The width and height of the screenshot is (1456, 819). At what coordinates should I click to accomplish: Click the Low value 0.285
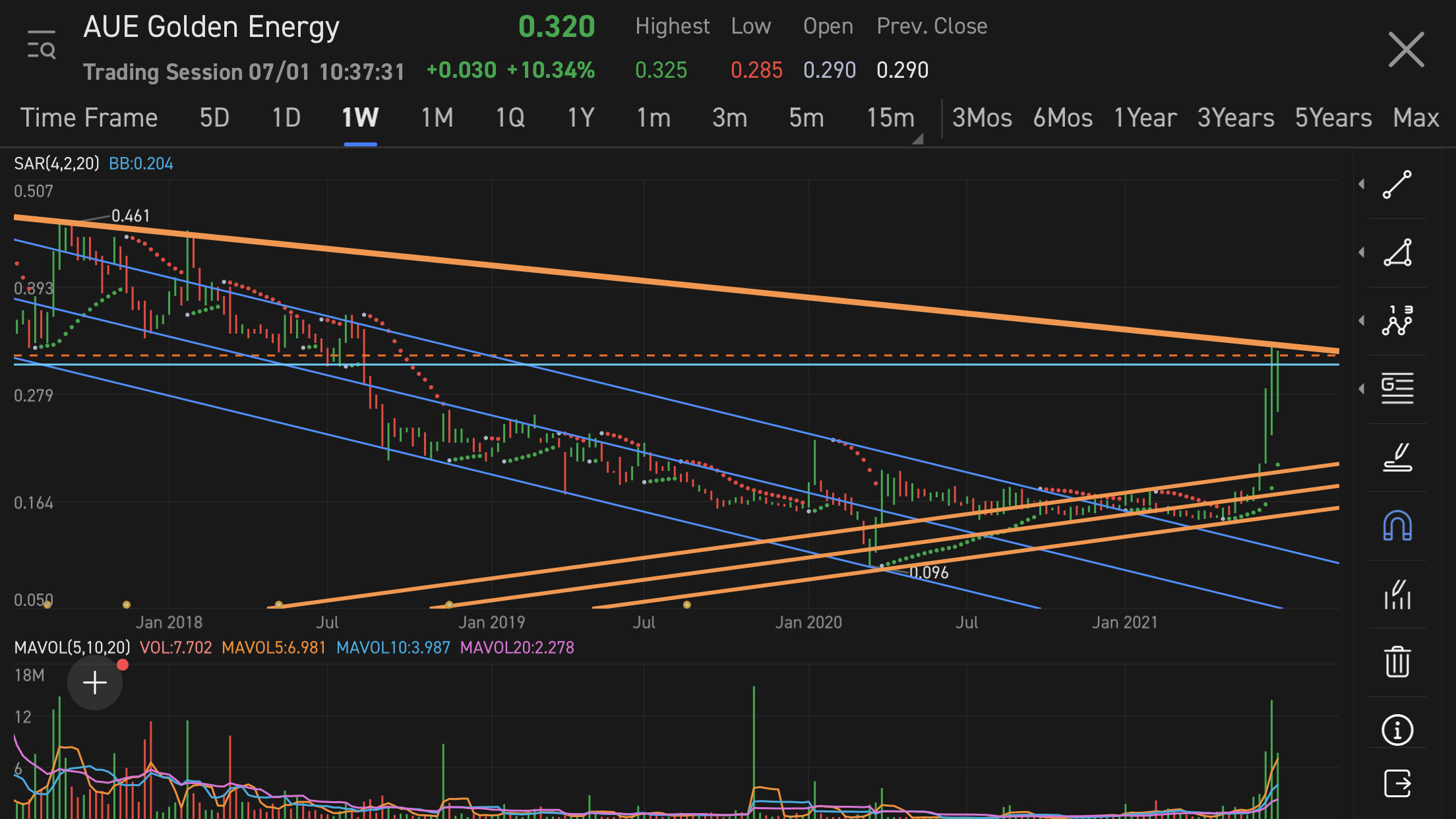click(756, 70)
